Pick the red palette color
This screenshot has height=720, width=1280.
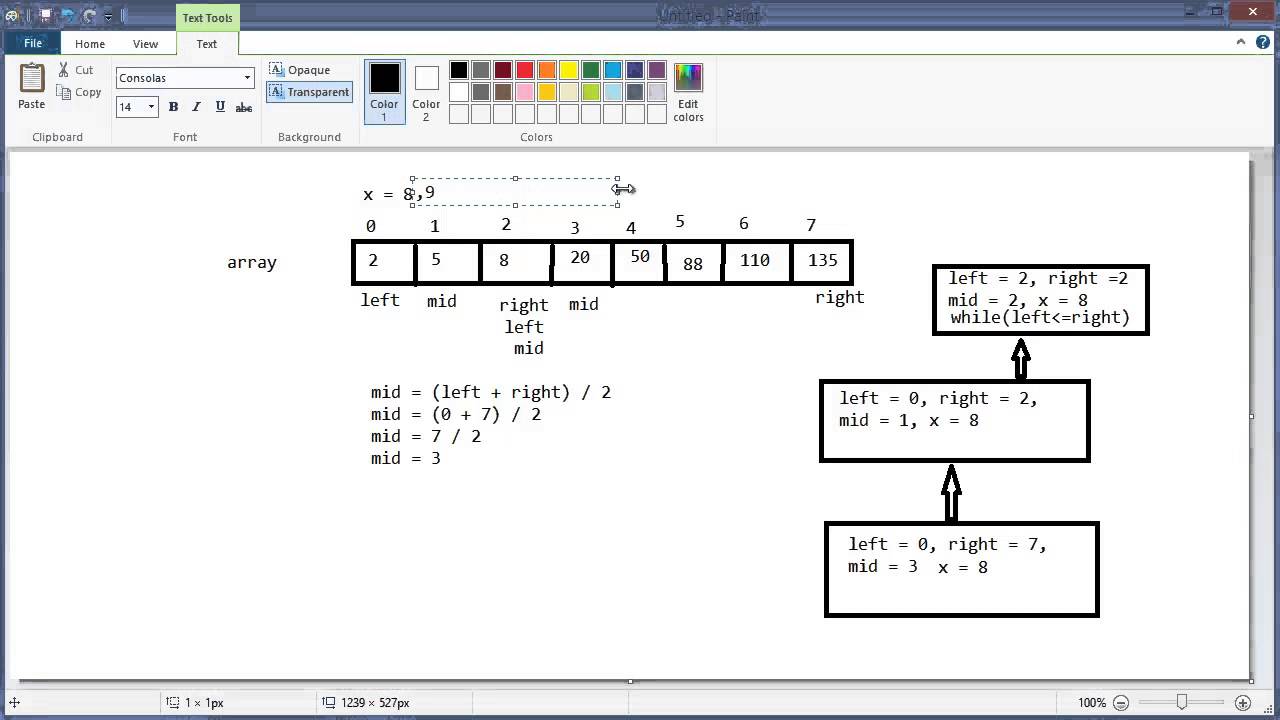click(x=525, y=70)
